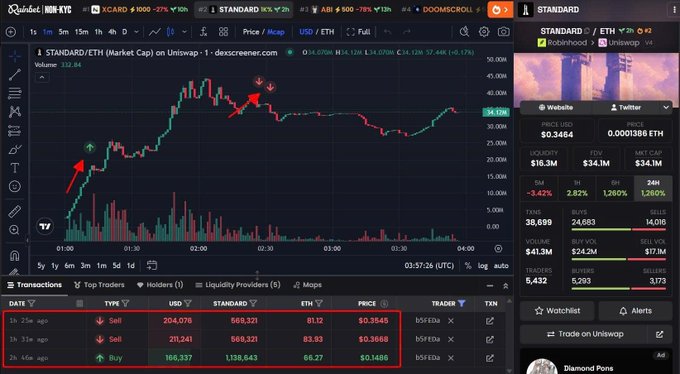This screenshot has width=680, height=374.
Task: Expand the transactions panel upward
Action: pos(505,285)
